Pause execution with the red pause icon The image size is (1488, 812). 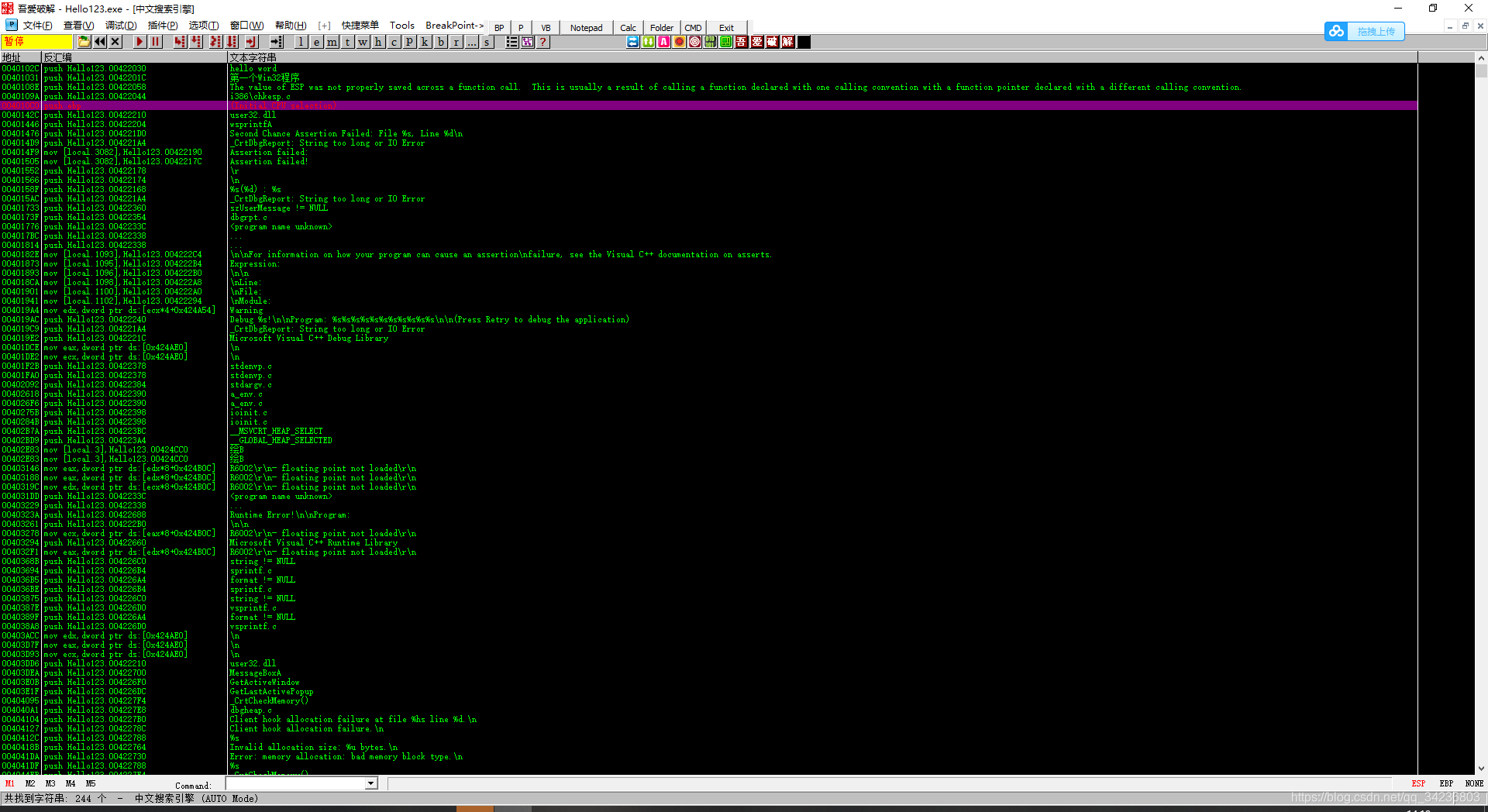point(156,42)
